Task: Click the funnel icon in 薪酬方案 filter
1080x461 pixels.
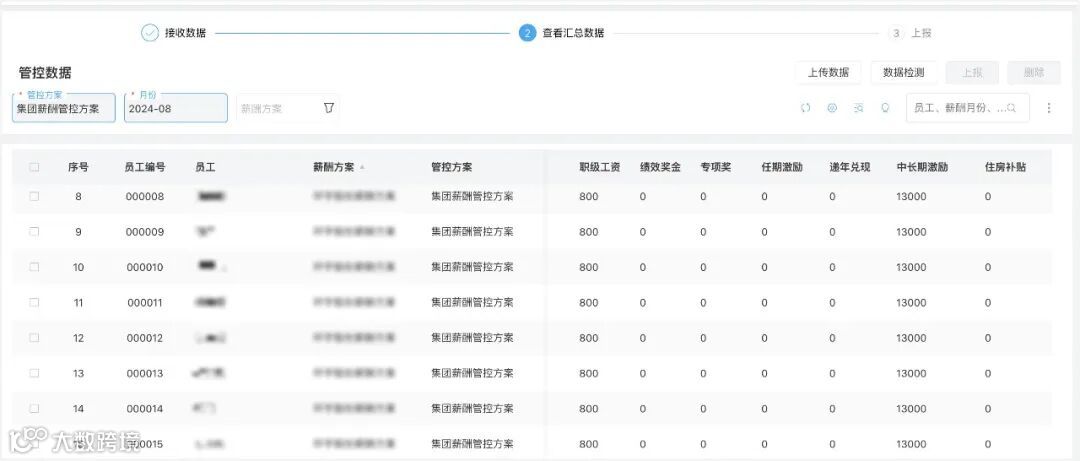Action: coord(329,108)
